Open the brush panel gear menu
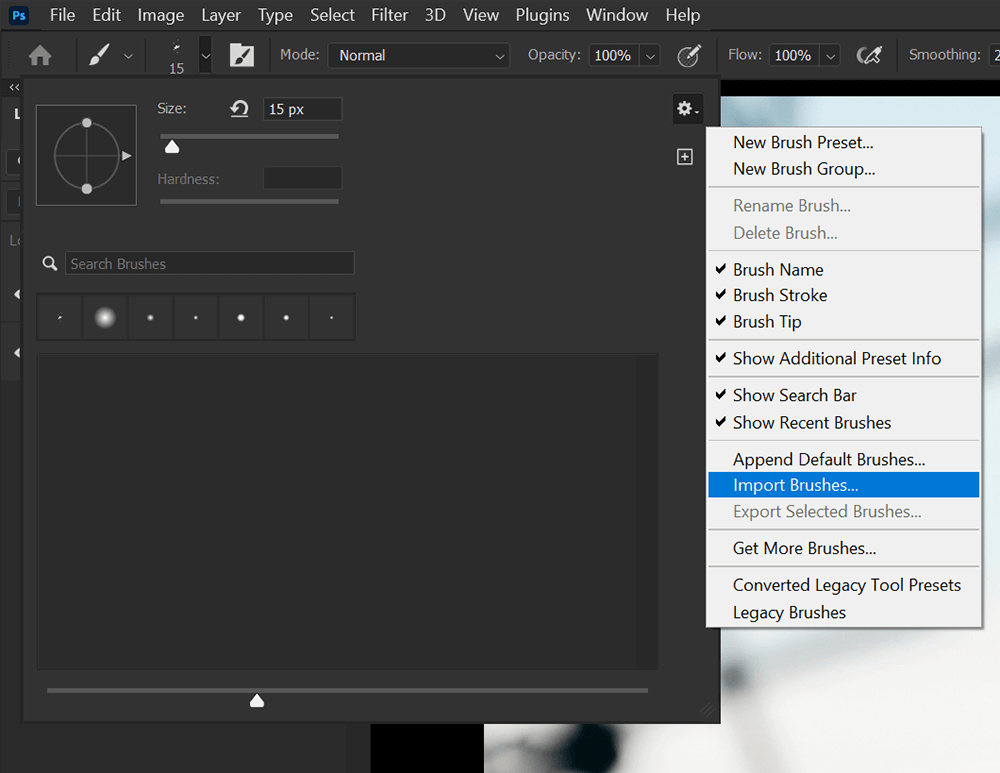Image resolution: width=1000 pixels, height=773 pixels. point(688,109)
